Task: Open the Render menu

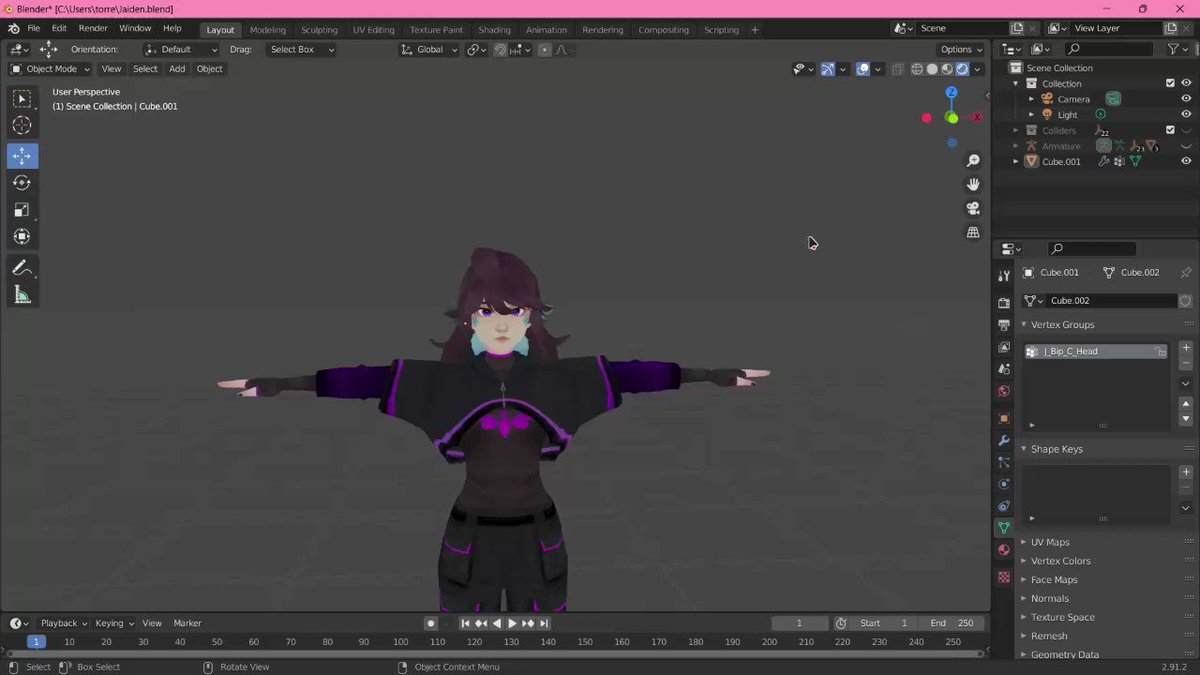Action: pyautogui.click(x=93, y=28)
